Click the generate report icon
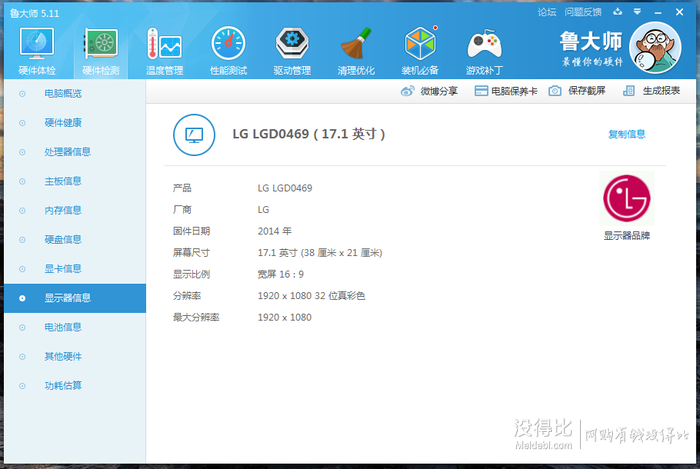The height and width of the screenshot is (469, 700). pos(629,91)
